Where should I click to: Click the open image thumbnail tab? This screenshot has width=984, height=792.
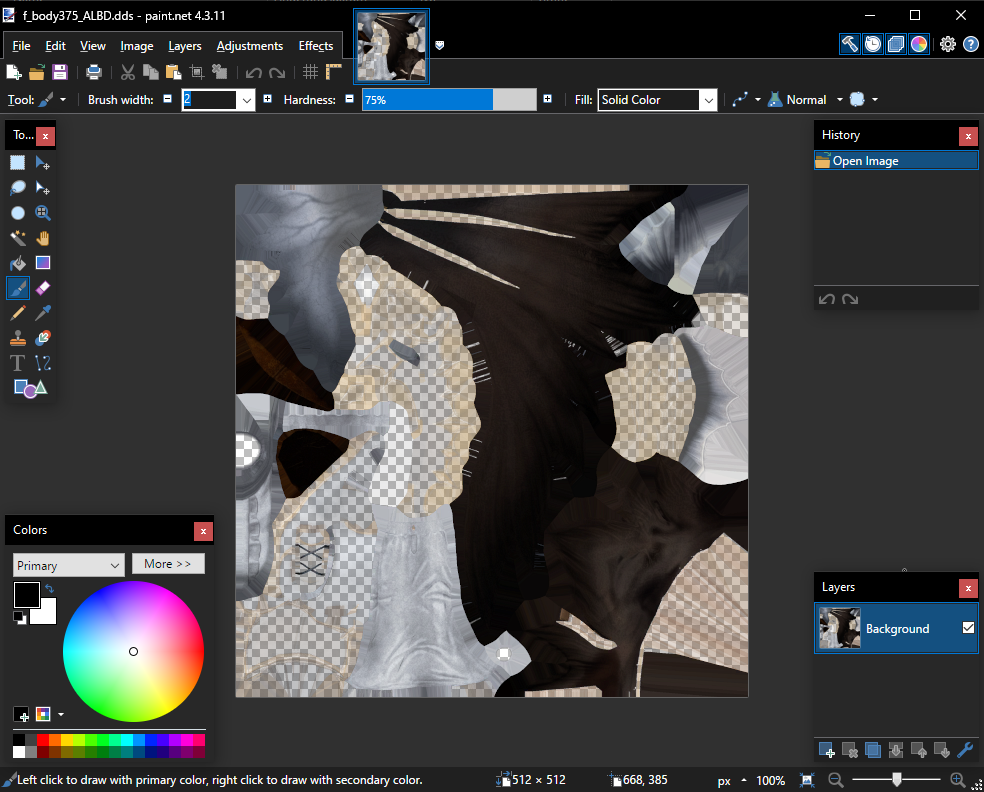tap(391, 46)
